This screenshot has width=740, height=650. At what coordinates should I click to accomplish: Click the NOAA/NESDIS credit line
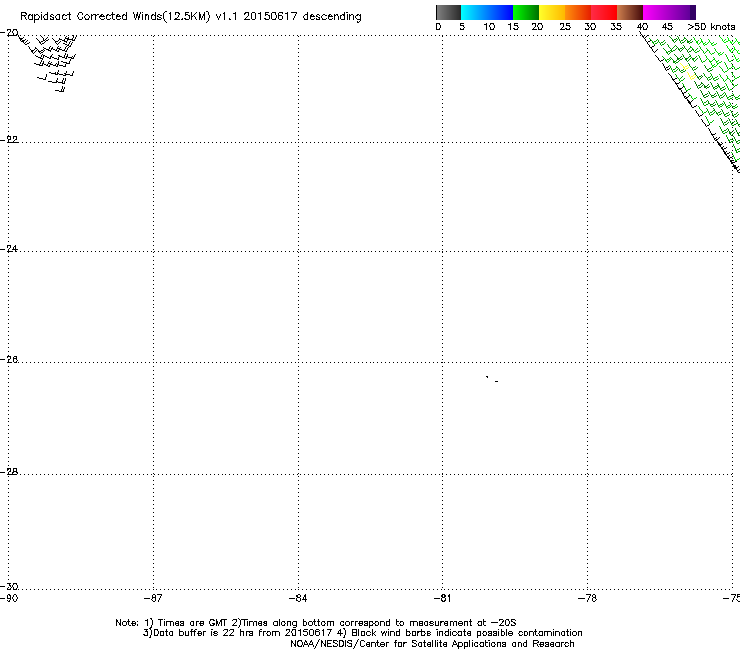click(x=432, y=644)
